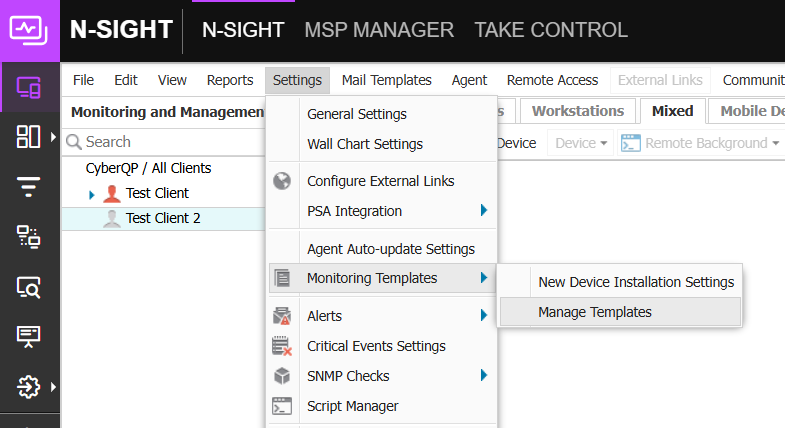The height and width of the screenshot is (428, 785).
Task: Expand the gear sidebar flyout arrow
Action: (53, 387)
